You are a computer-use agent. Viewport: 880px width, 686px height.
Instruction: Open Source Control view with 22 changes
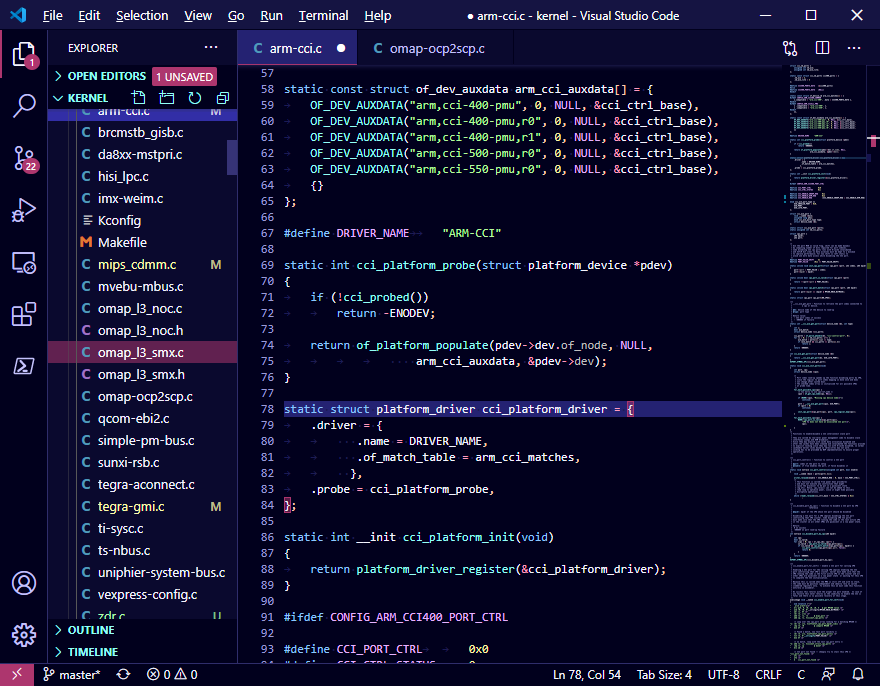tap(24, 158)
